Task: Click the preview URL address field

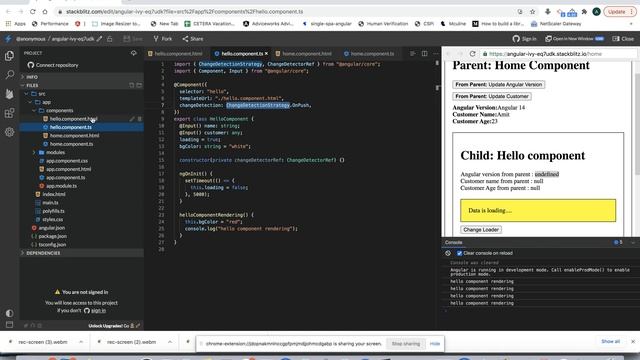Action: 558,53
